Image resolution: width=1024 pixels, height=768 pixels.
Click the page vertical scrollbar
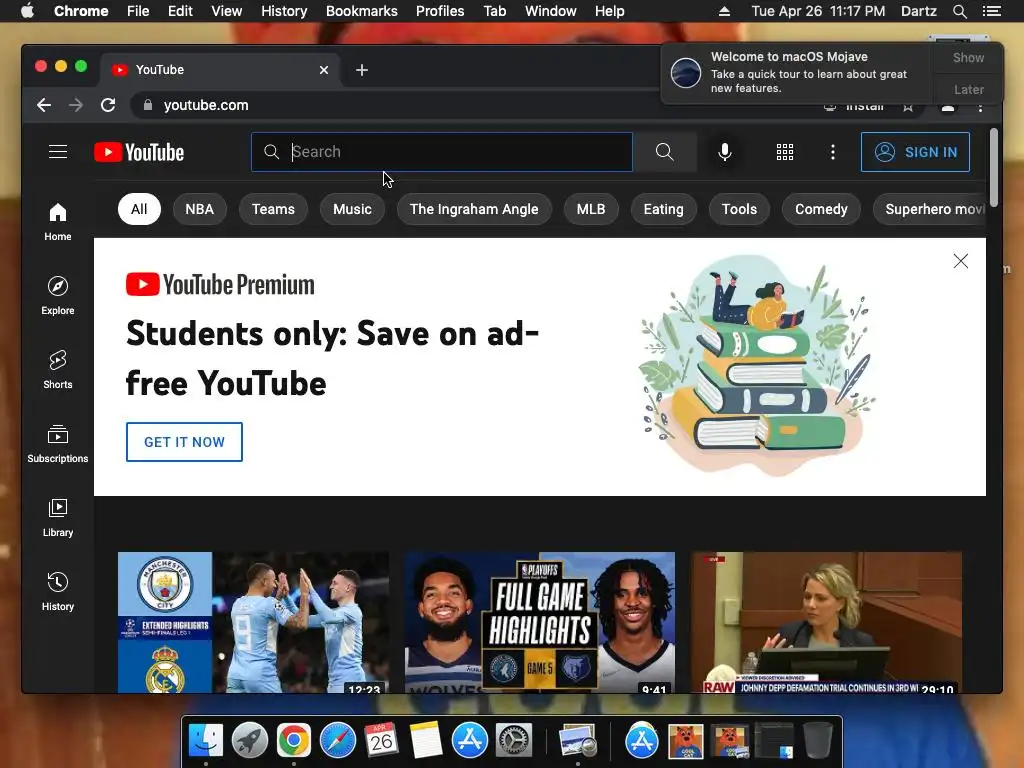[994, 168]
